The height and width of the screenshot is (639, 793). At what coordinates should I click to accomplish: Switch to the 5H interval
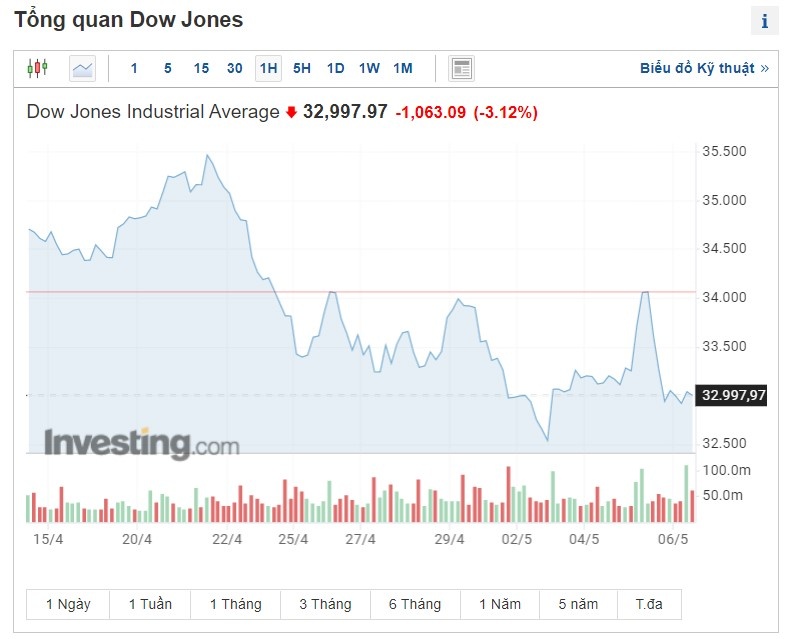(302, 68)
